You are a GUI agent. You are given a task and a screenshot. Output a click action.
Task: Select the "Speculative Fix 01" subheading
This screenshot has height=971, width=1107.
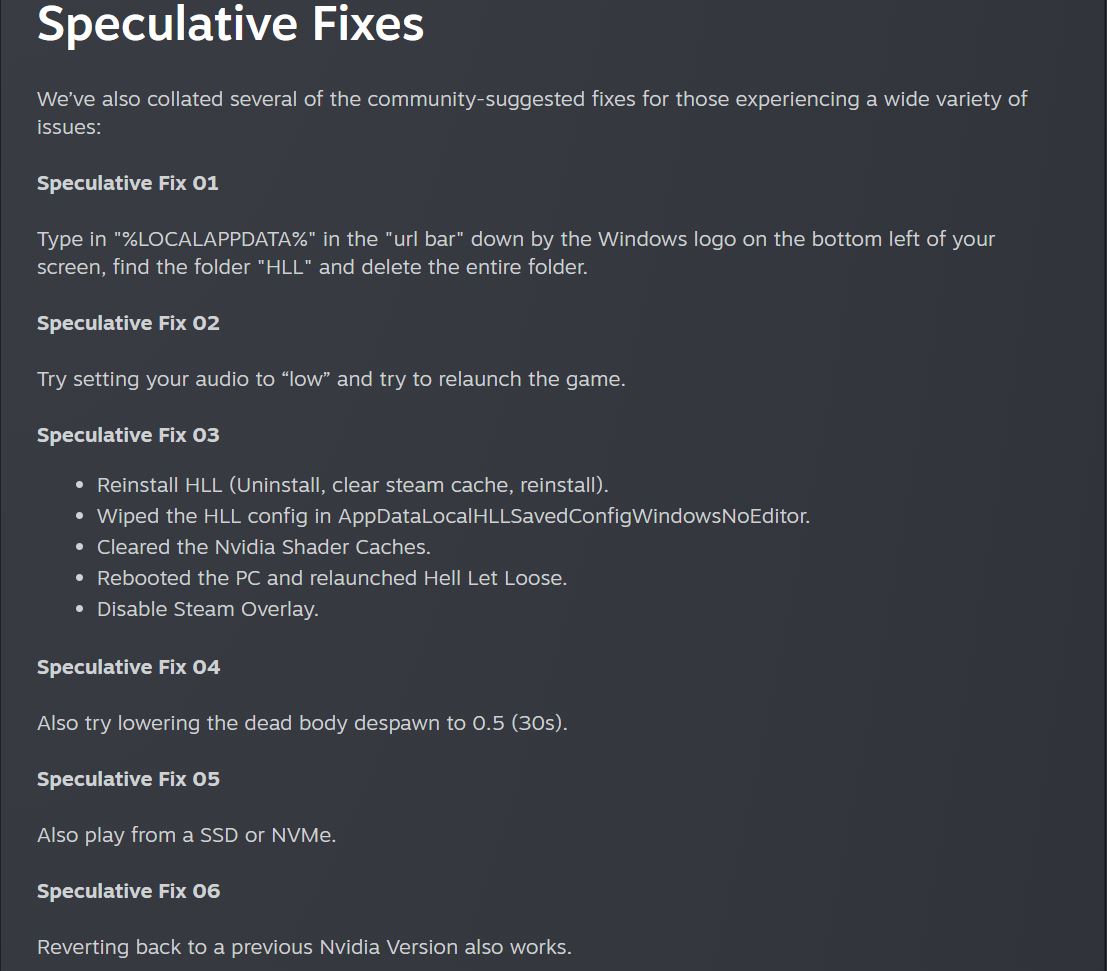pos(127,183)
